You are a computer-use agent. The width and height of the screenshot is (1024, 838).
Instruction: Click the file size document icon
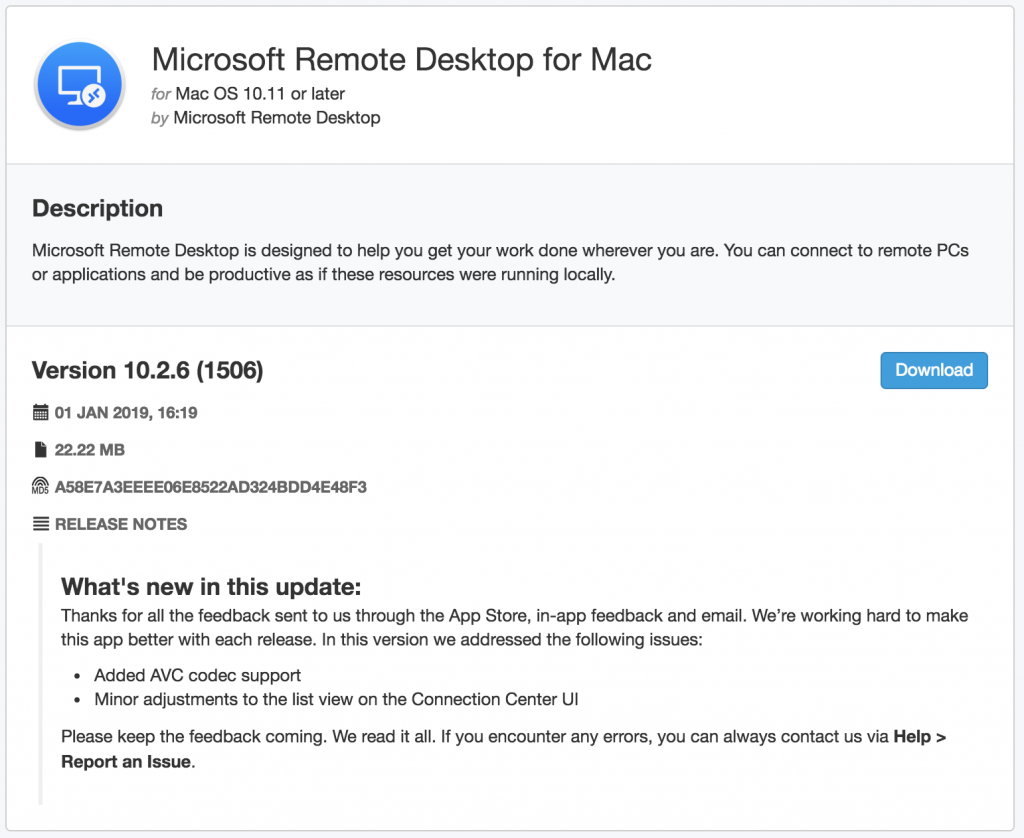pos(40,449)
